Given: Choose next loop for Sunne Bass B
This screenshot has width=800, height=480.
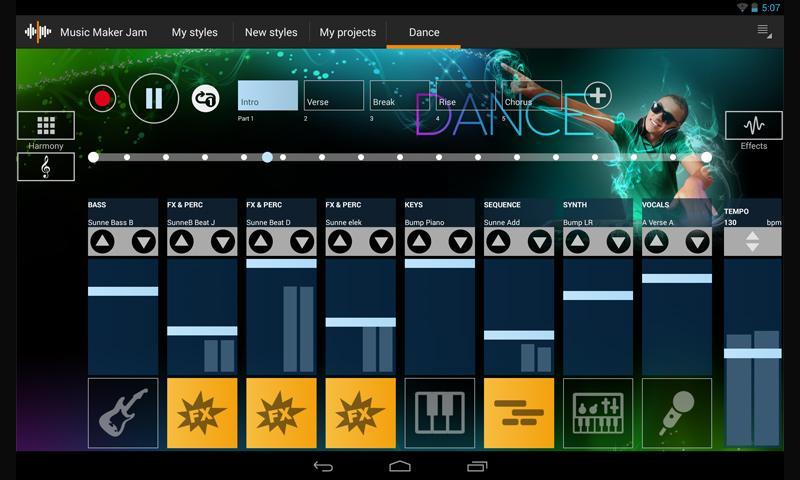Looking at the screenshot, I should [144, 241].
